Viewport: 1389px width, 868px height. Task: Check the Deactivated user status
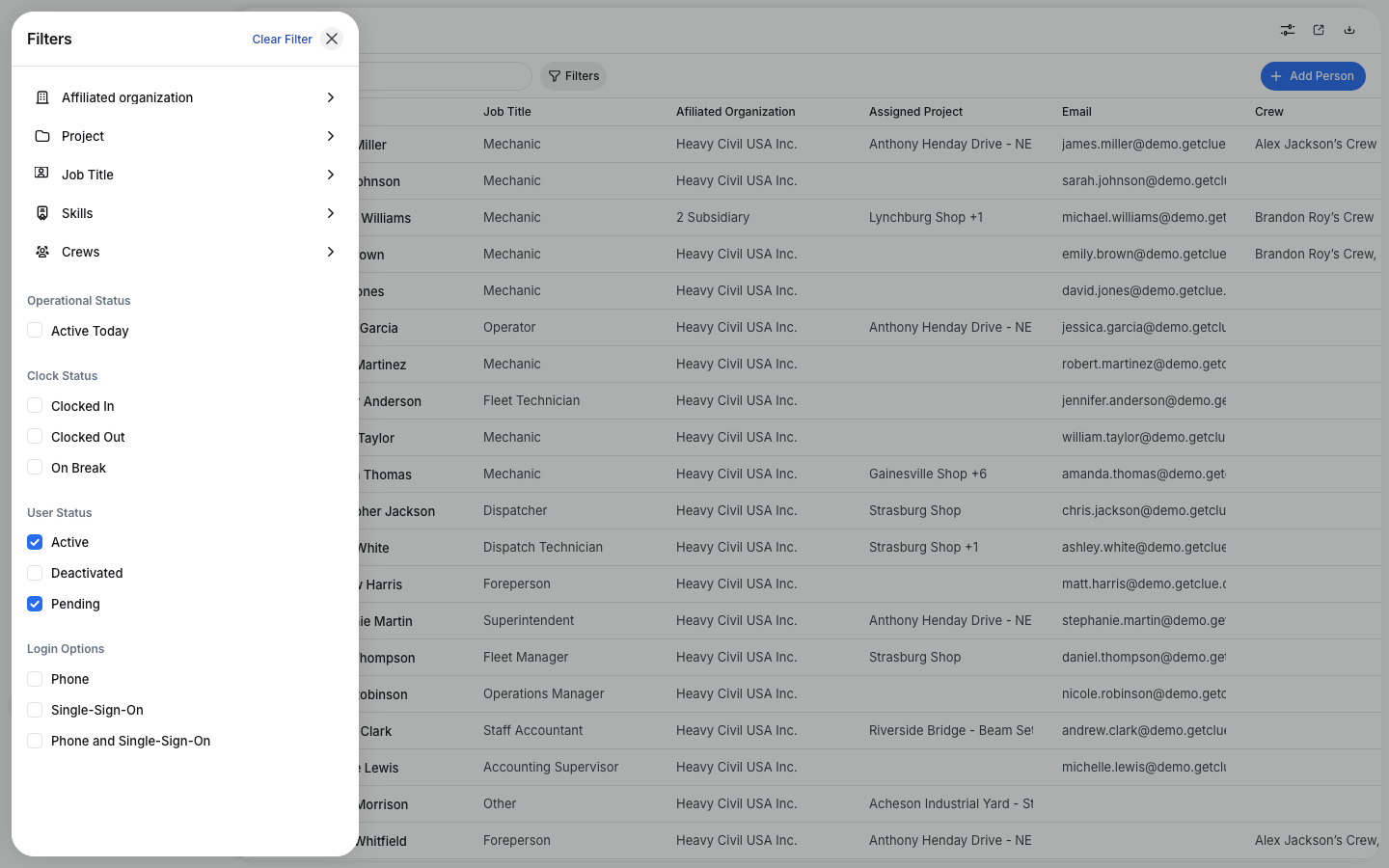35,573
